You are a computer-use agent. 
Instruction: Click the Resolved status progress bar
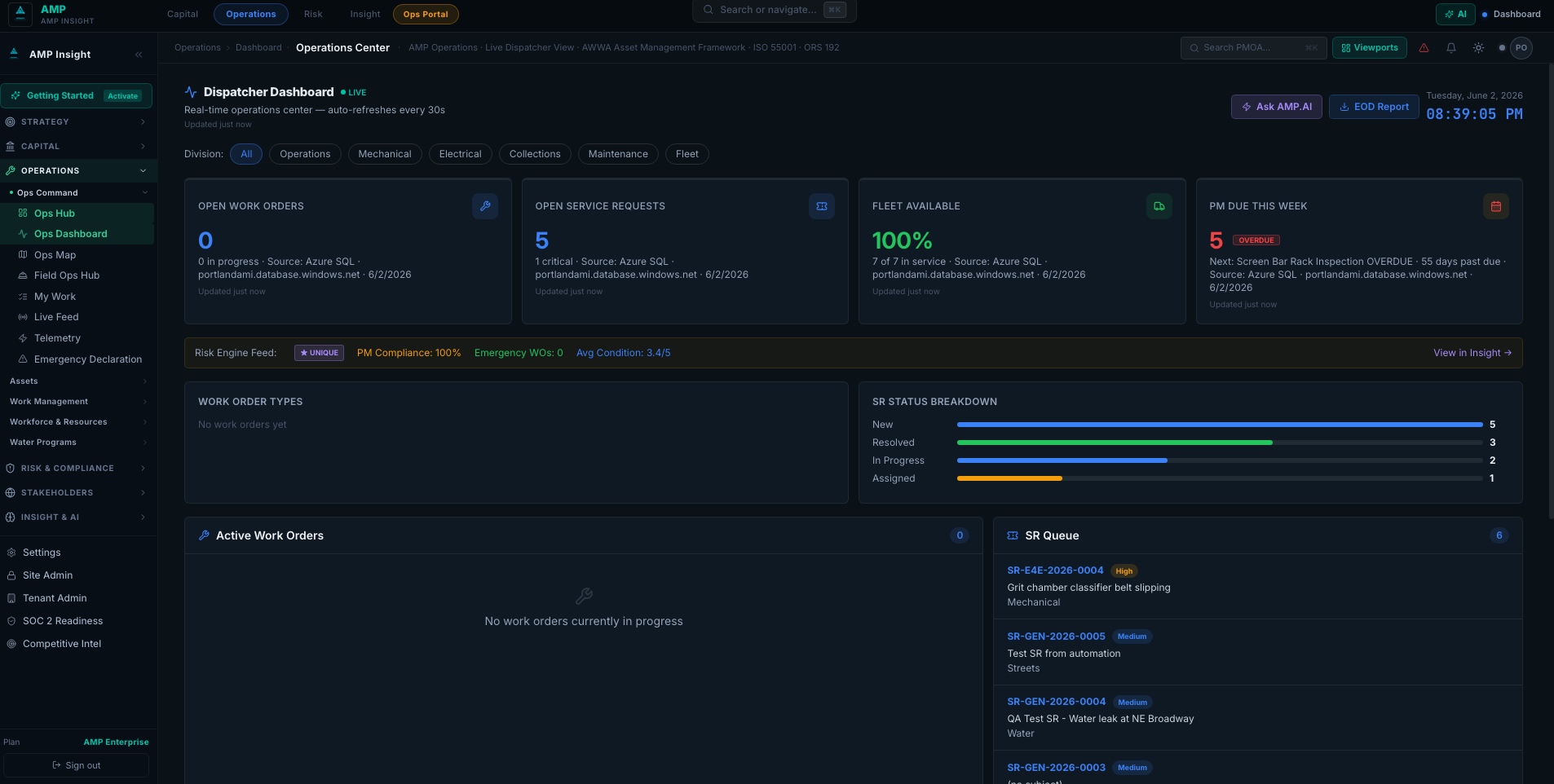[x=1220, y=443]
